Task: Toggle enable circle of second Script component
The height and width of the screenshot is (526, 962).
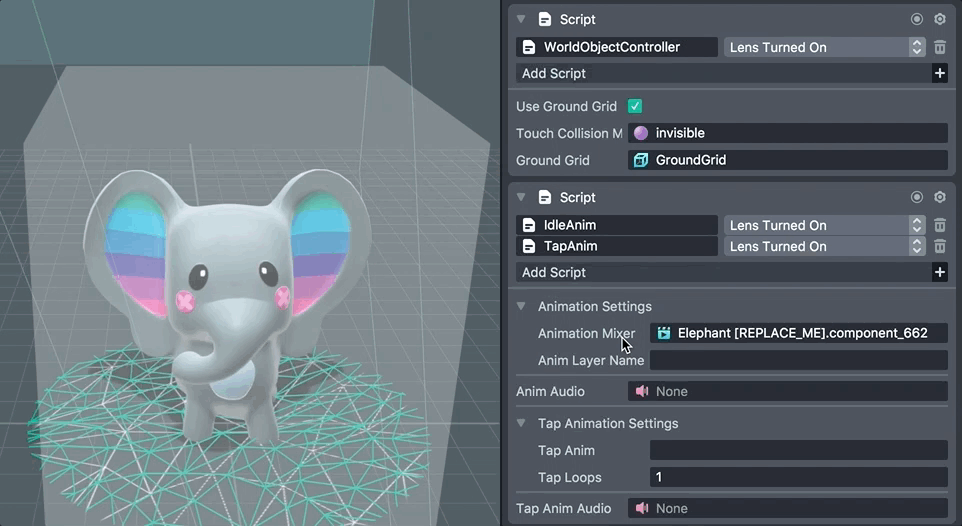Action: pos(917,197)
